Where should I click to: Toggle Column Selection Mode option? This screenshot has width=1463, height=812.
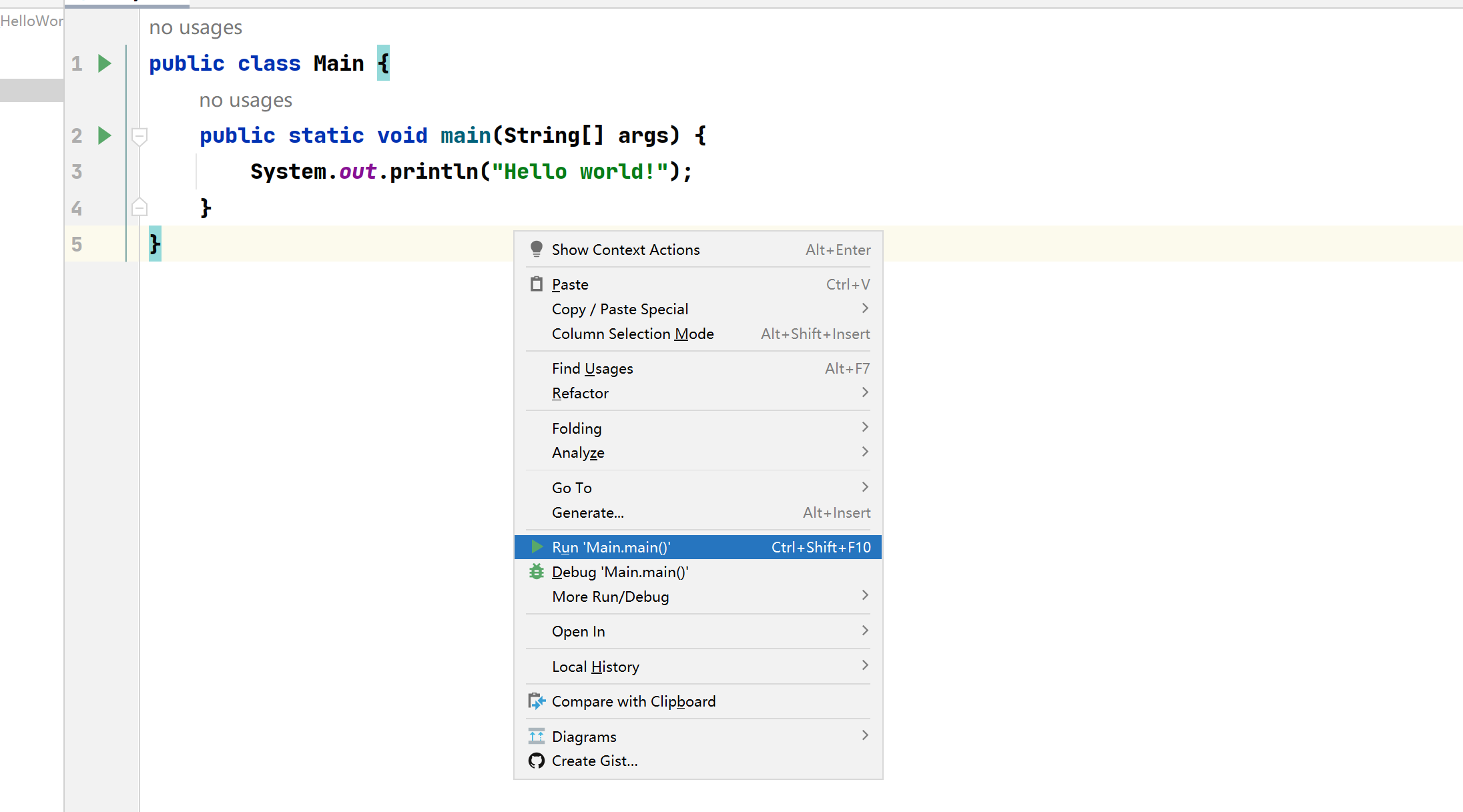634,333
